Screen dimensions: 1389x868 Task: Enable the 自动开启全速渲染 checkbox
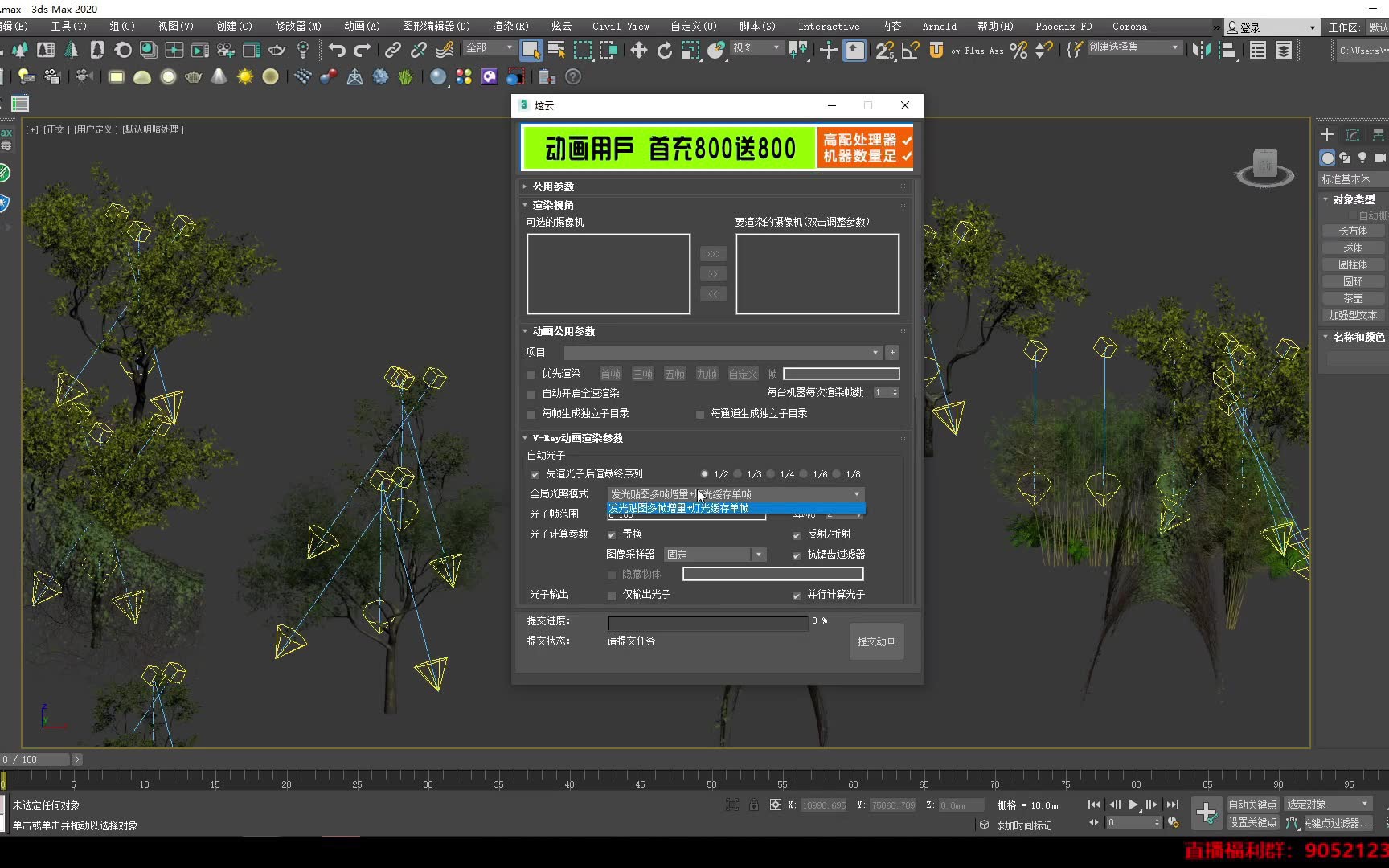(x=531, y=394)
